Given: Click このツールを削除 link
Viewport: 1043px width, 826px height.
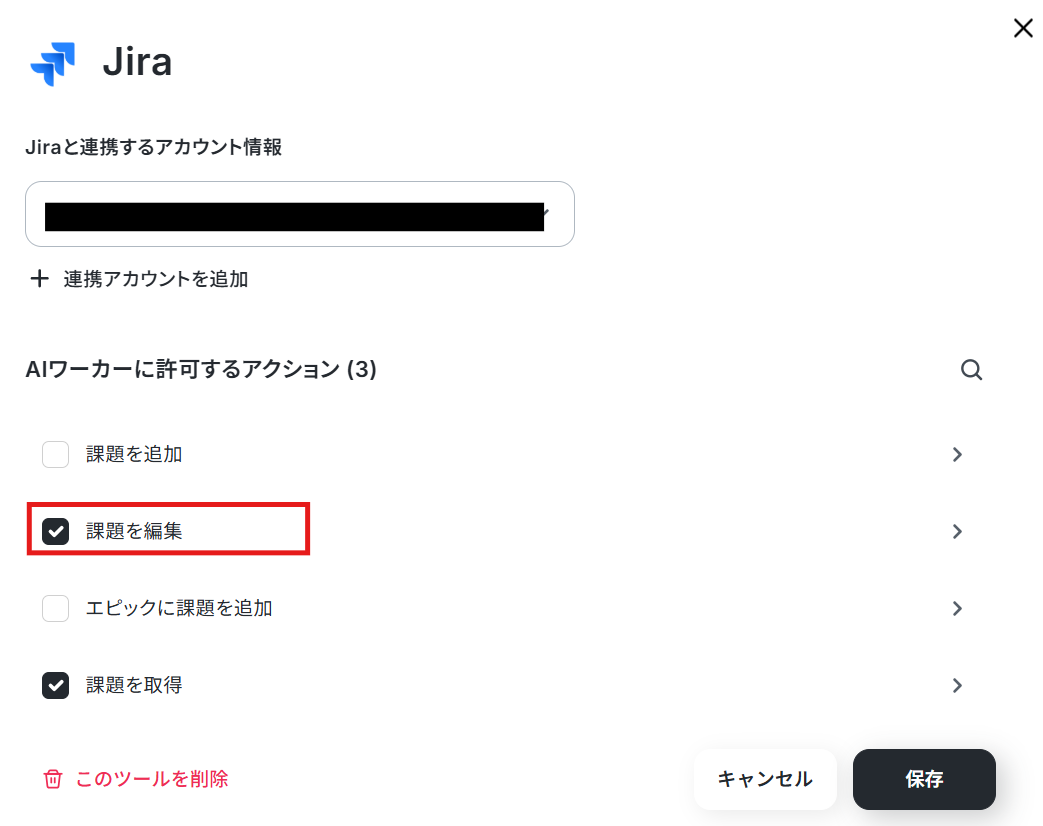Looking at the screenshot, I should click(152, 779).
